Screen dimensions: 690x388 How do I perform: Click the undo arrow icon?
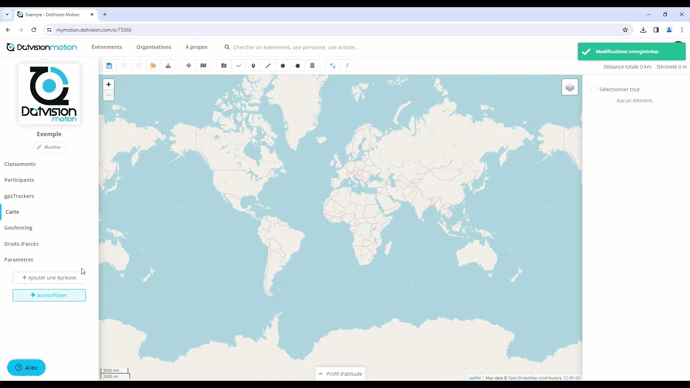coord(124,66)
